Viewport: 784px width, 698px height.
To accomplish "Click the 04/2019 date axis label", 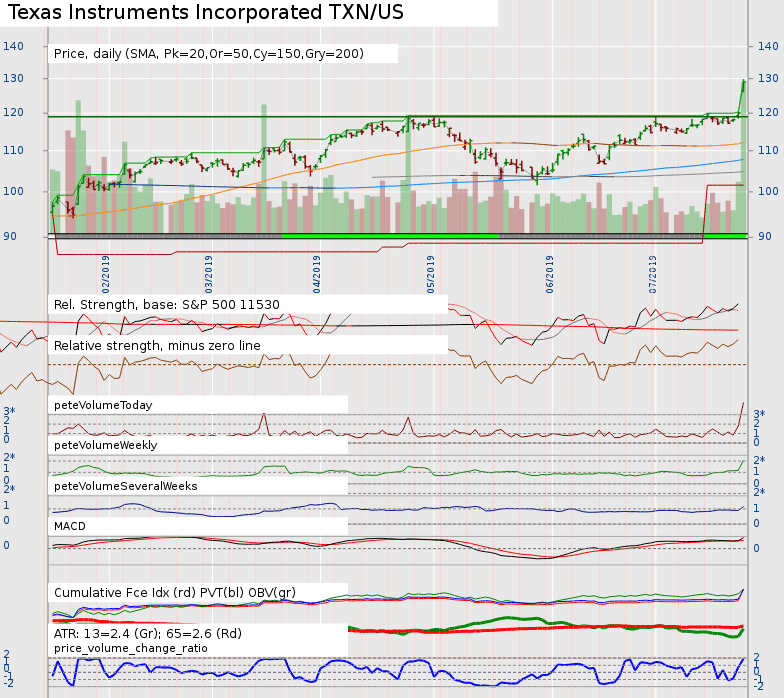I will tap(316, 274).
